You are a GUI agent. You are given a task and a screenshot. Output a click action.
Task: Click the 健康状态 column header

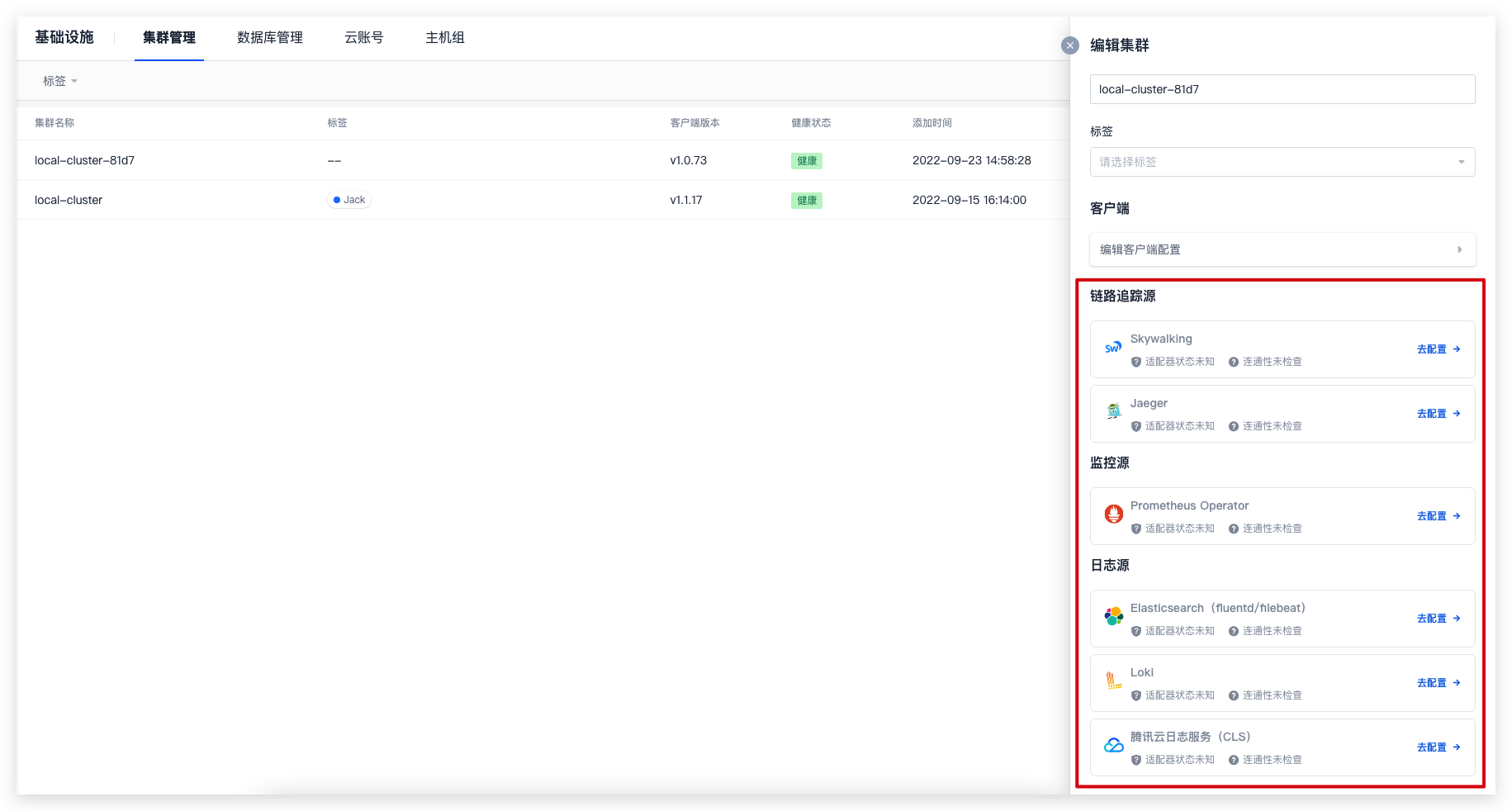coord(811,122)
